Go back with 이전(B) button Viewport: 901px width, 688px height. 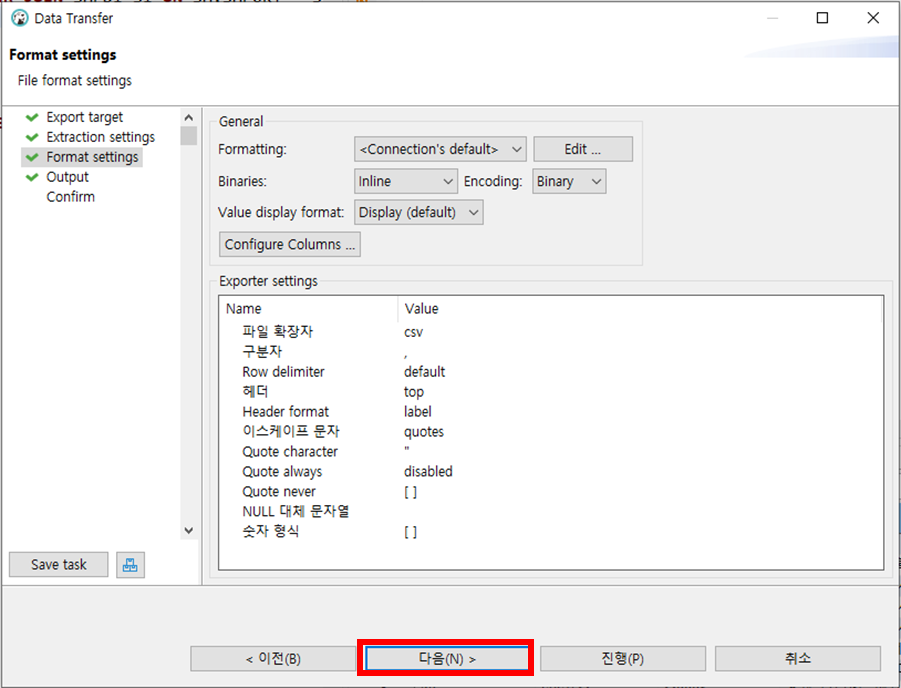coord(274,659)
